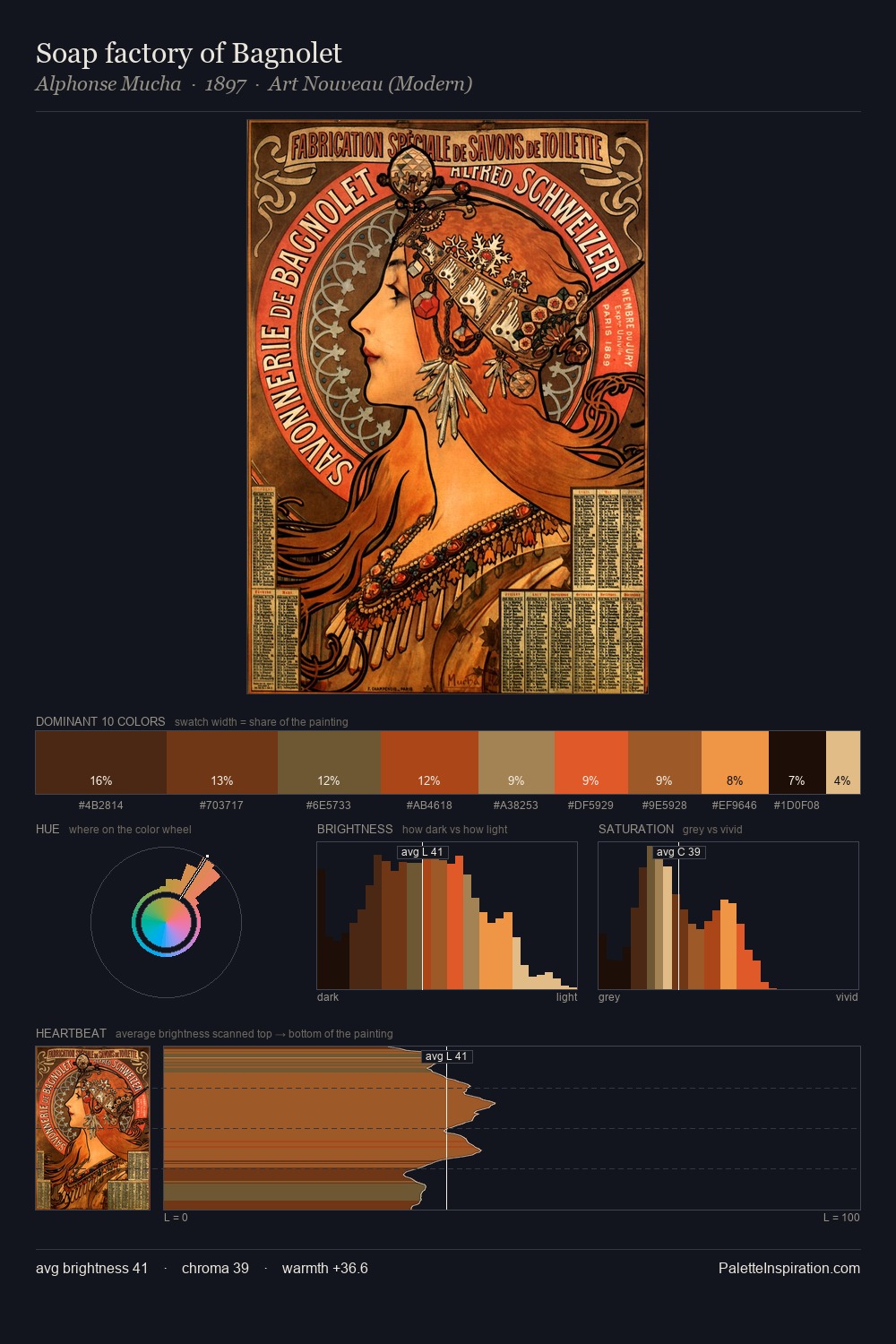Click hex code #1D0F08
This screenshot has width=896, height=1344.
[797, 806]
